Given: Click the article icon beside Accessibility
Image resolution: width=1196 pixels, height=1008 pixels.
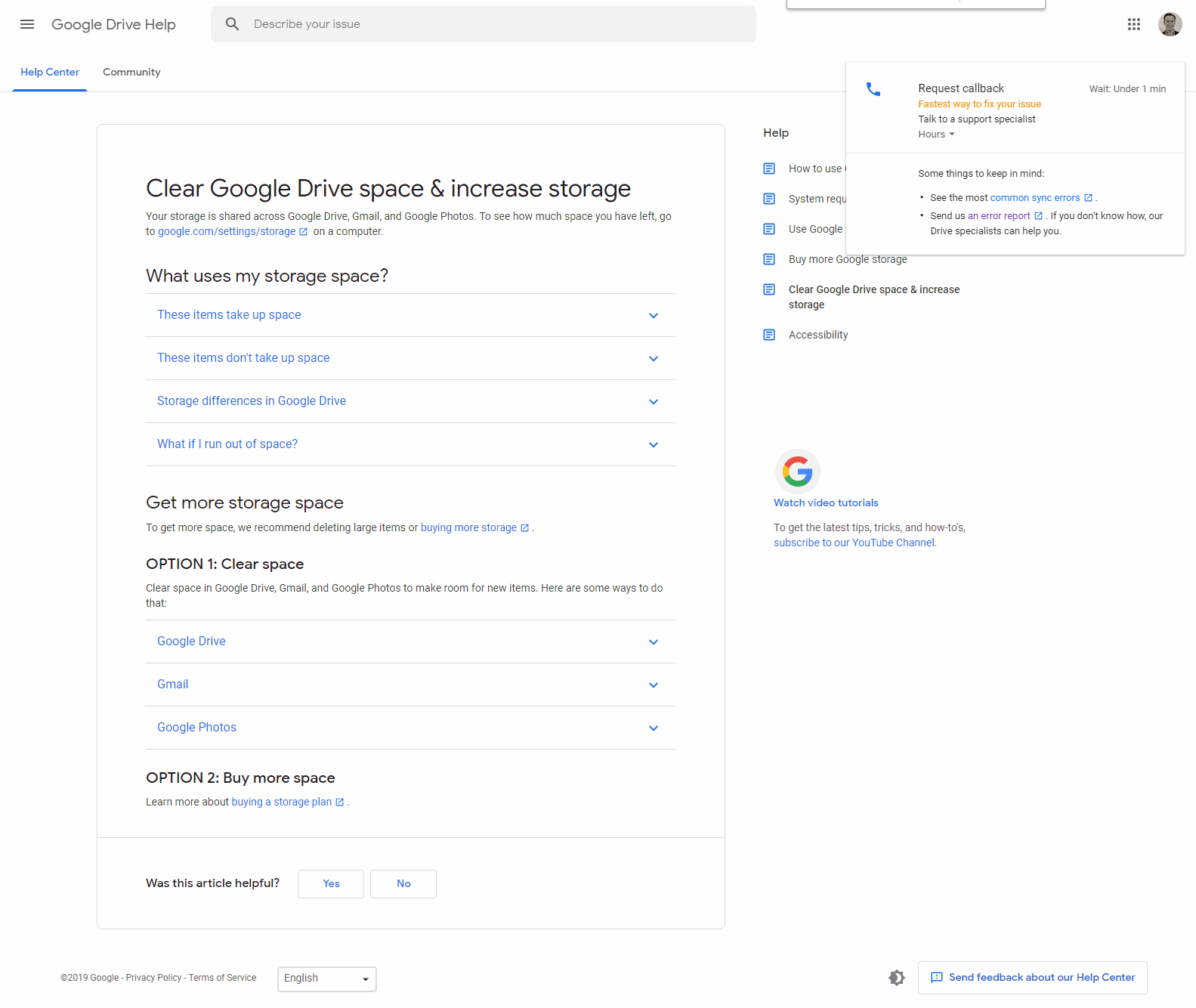Looking at the screenshot, I should (769, 335).
